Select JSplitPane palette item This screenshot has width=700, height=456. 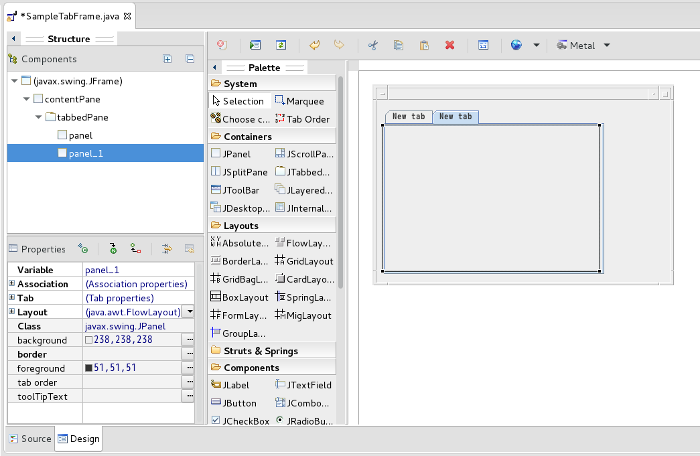click(239, 172)
